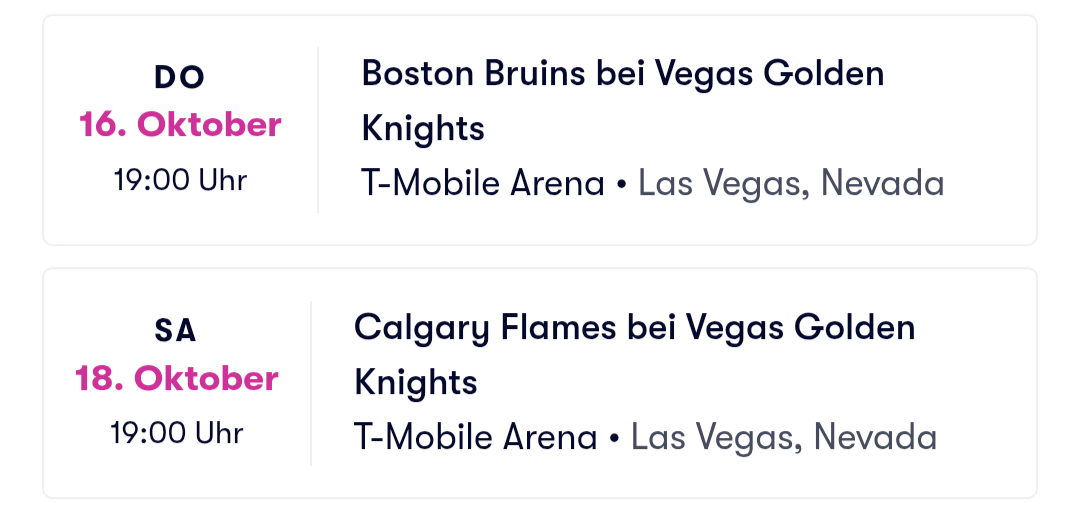Click the word Knights in the Flames card
The height and width of the screenshot is (516, 1080).
coord(415,383)
